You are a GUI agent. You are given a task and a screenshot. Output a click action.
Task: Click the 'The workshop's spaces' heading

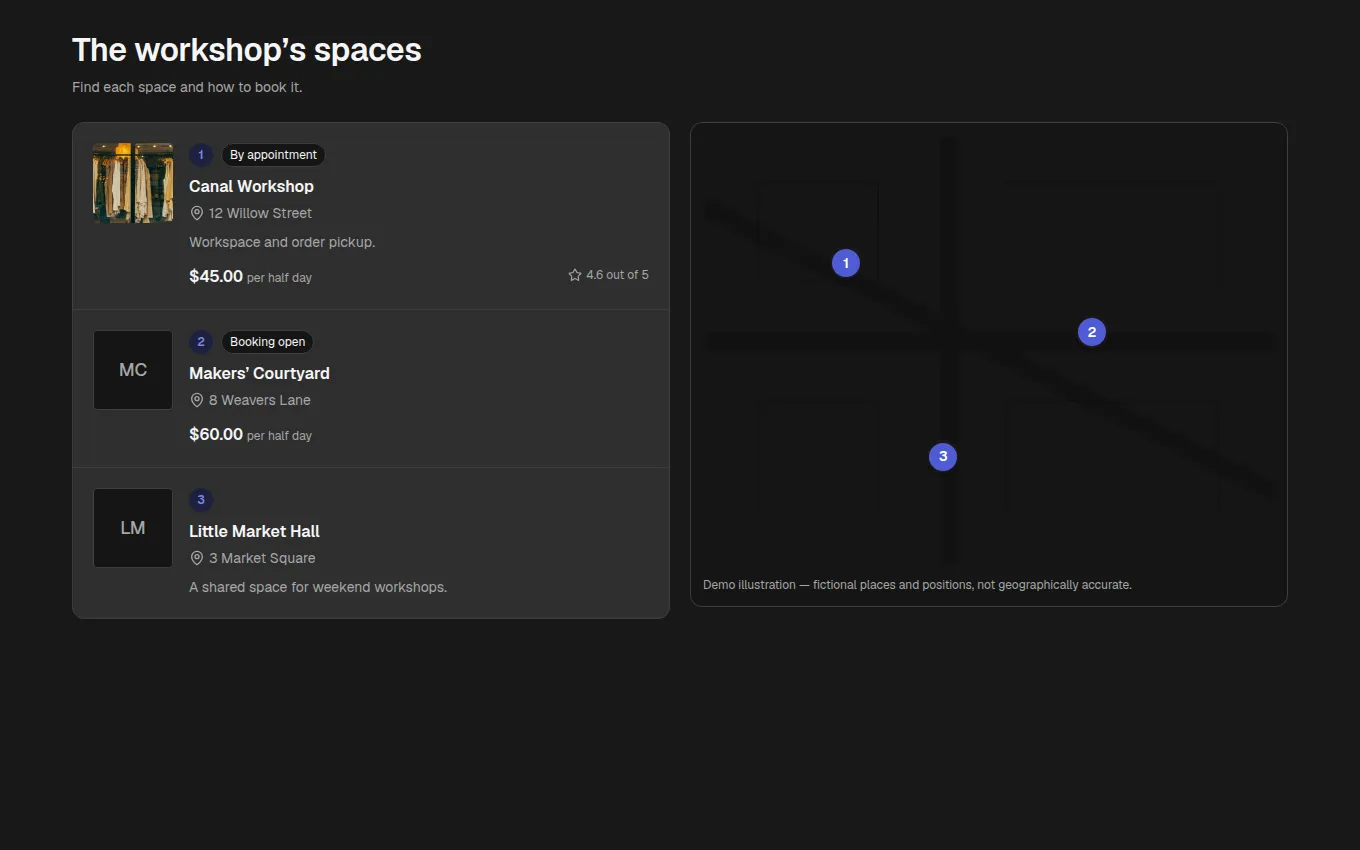click(x=247, y=50)
